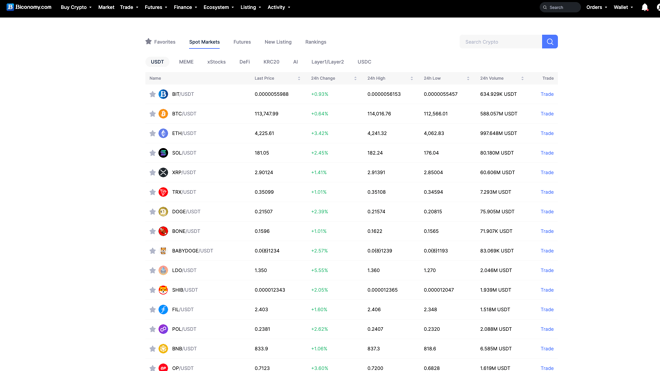The height and width of the screenshot is (371, 660).
Task: Favorite BTC/USDT with its star
Action: point(152,114)
